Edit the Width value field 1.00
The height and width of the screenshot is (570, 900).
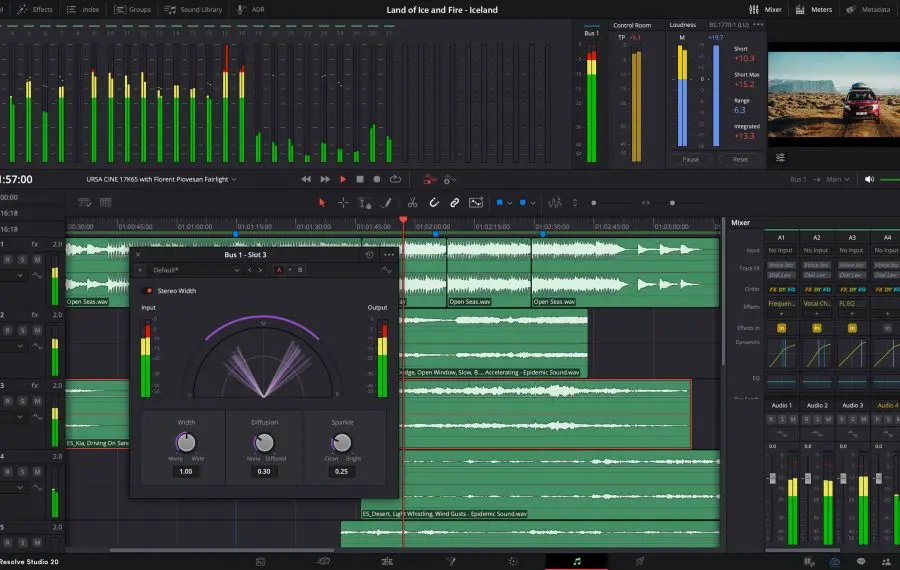(186, 471)
